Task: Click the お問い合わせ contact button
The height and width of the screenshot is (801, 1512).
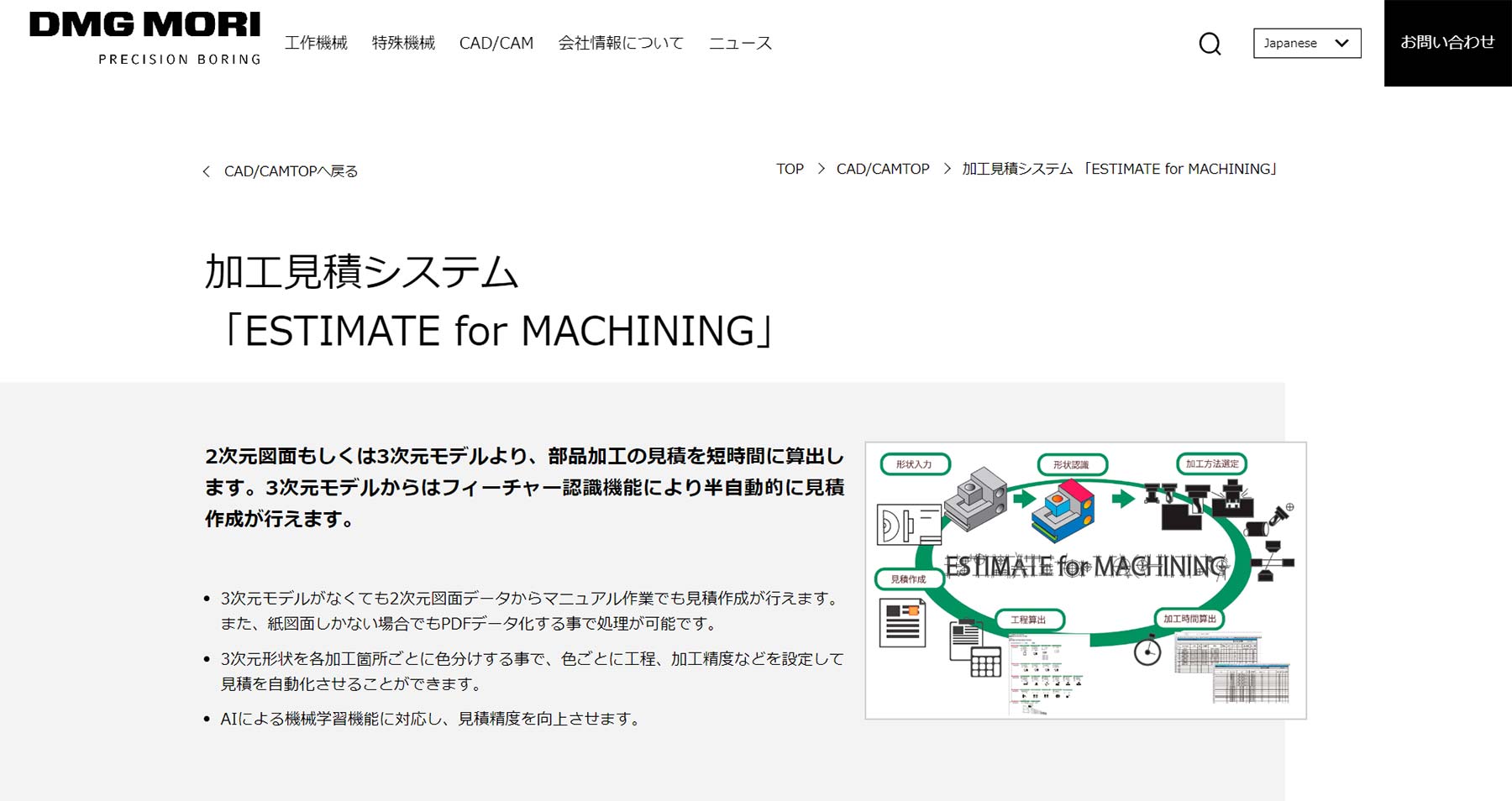Action: 1447,43
